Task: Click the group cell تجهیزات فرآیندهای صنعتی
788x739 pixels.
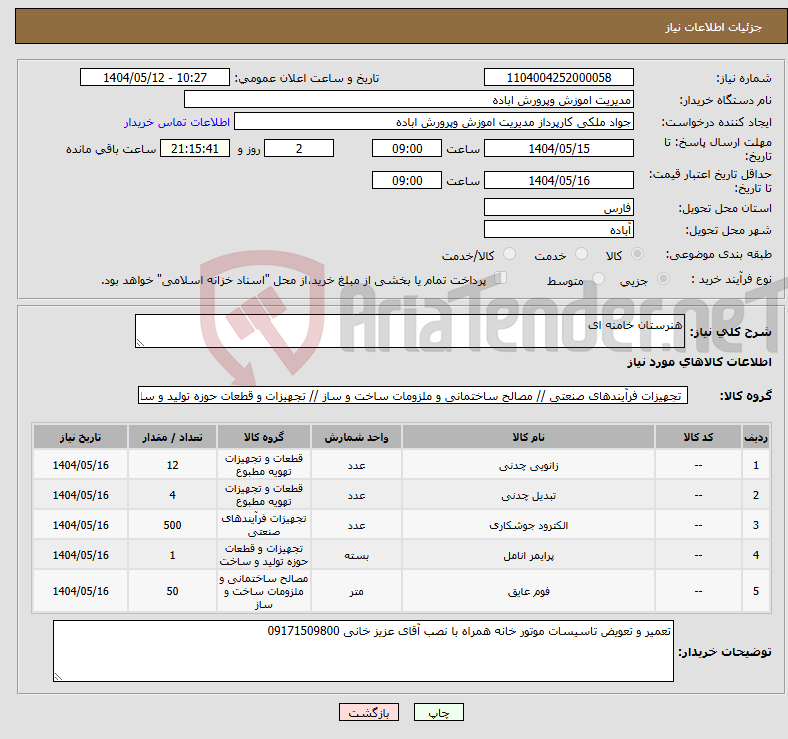Action: coord(264,525)
